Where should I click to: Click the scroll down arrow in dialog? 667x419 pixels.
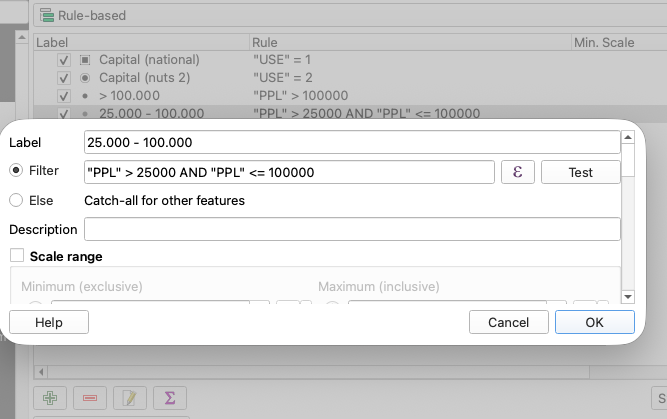627,296
